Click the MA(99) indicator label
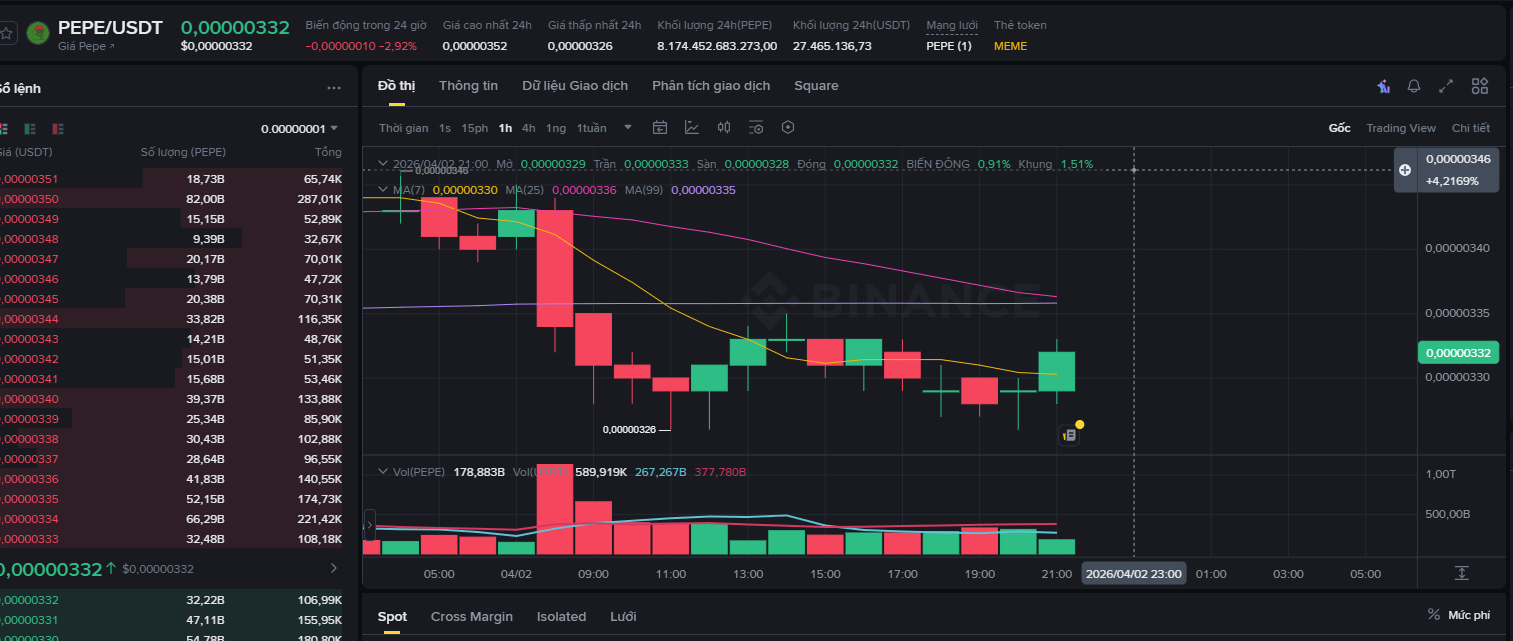1513x641 pixels. coord(644,190)
